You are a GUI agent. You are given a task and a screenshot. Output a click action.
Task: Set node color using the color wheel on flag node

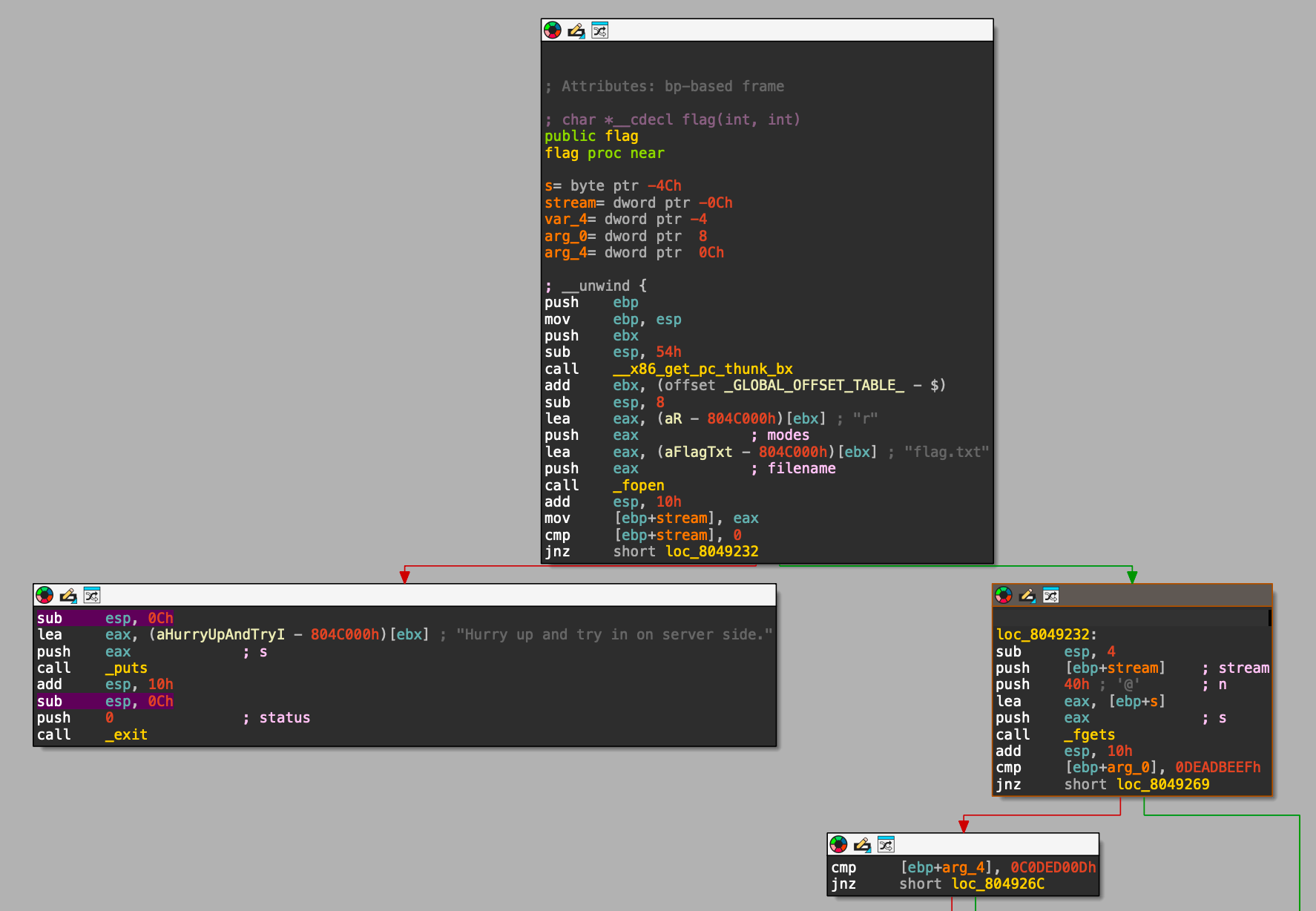point(551,30)
